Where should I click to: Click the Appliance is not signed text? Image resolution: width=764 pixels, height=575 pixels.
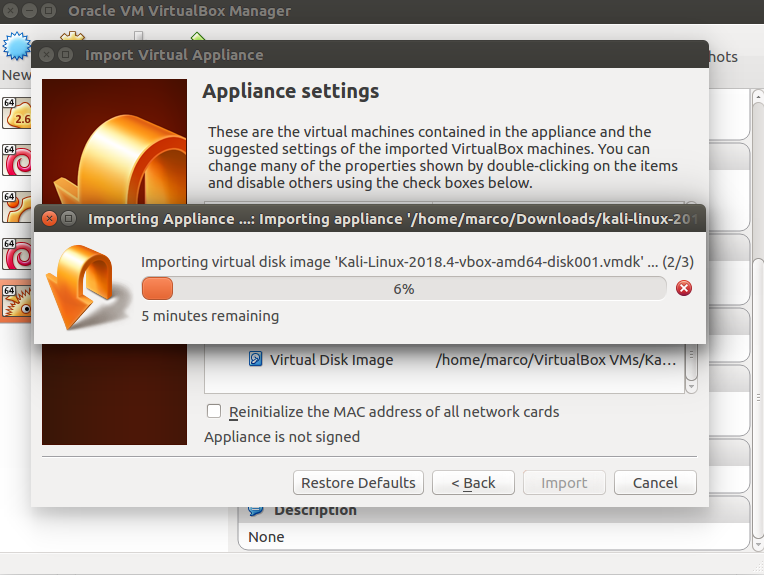pos(282,437)
